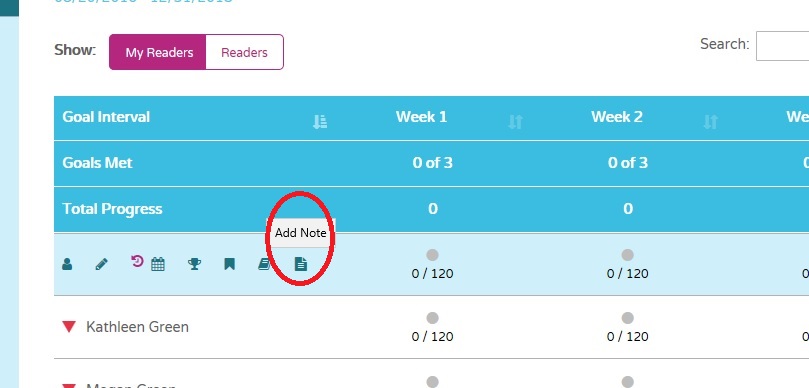809x388 pixels.
Task: Open the calendar icon in action row
Action: click(158, 265)
